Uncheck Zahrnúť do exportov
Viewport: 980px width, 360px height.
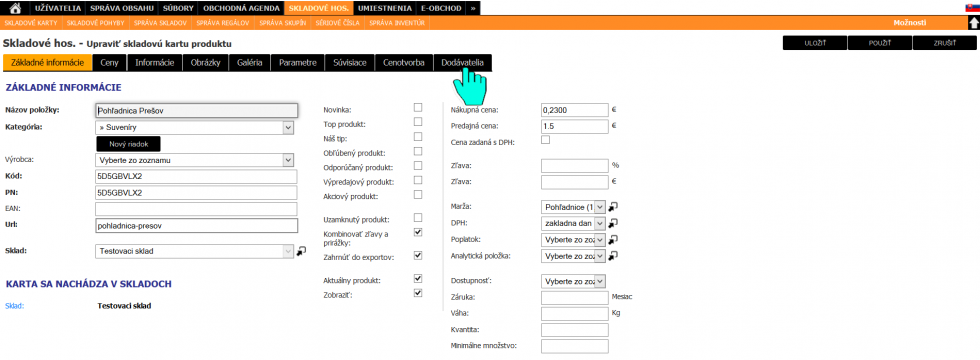coord(418,256)
